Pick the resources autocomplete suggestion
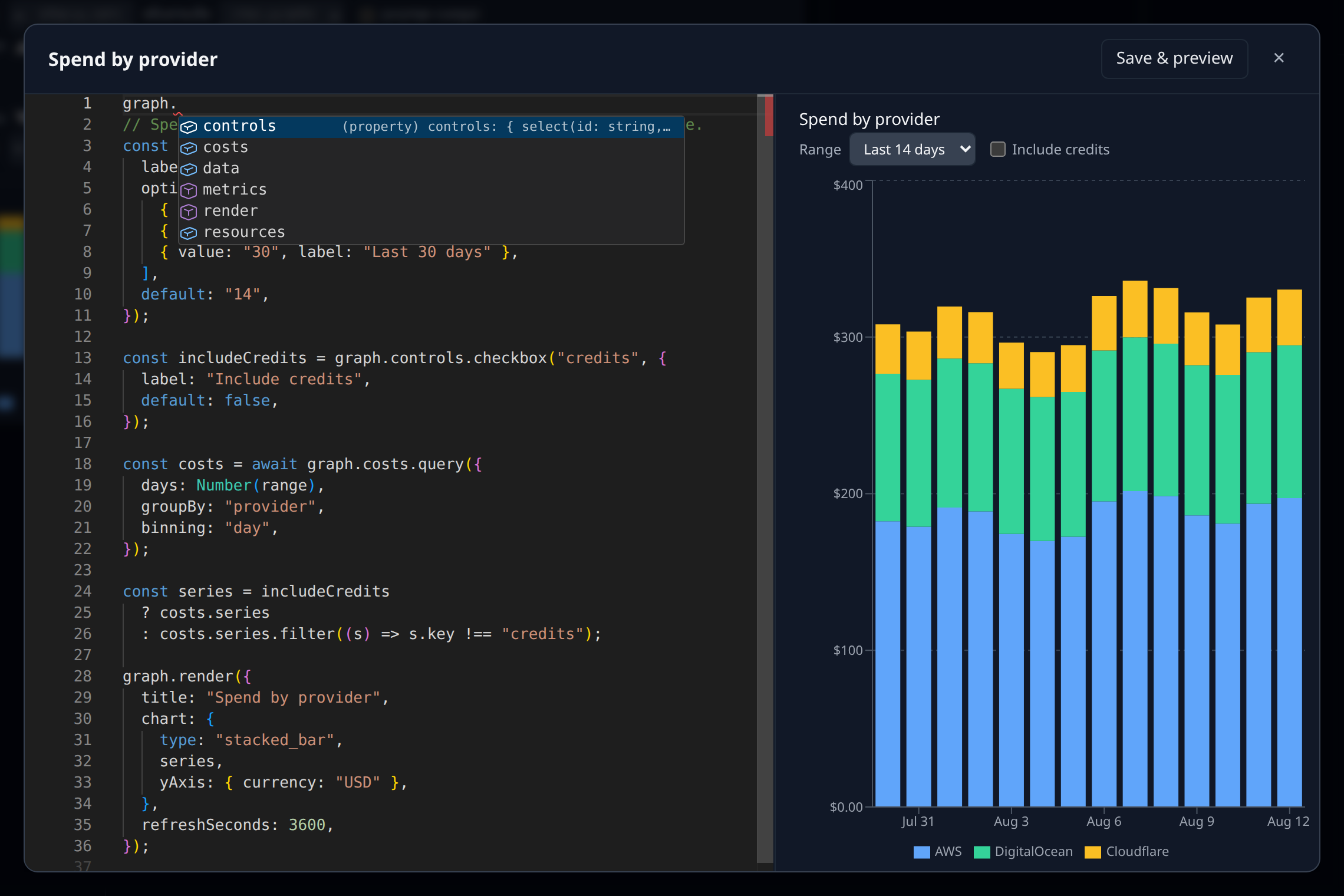The width and height of the screenshot is (1344, 896). point(431,232)
